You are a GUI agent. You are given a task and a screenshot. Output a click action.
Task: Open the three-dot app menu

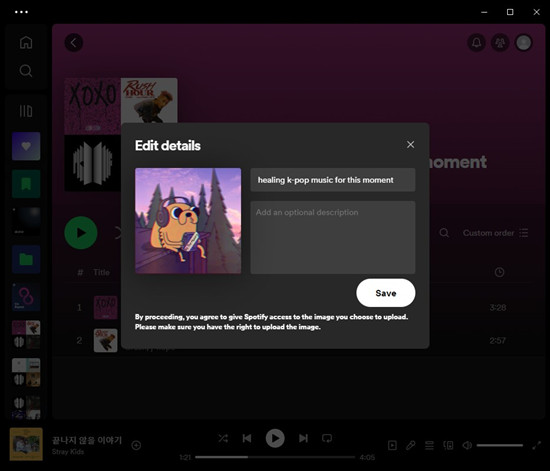pyautogui.click(x=21, y=12)
